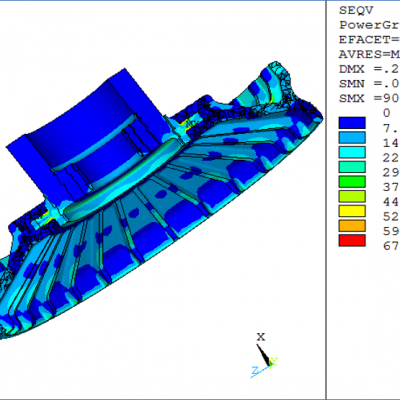Click the legend value starting with 67
Viewport: 400px width, 400px height.
click(391, 246)
